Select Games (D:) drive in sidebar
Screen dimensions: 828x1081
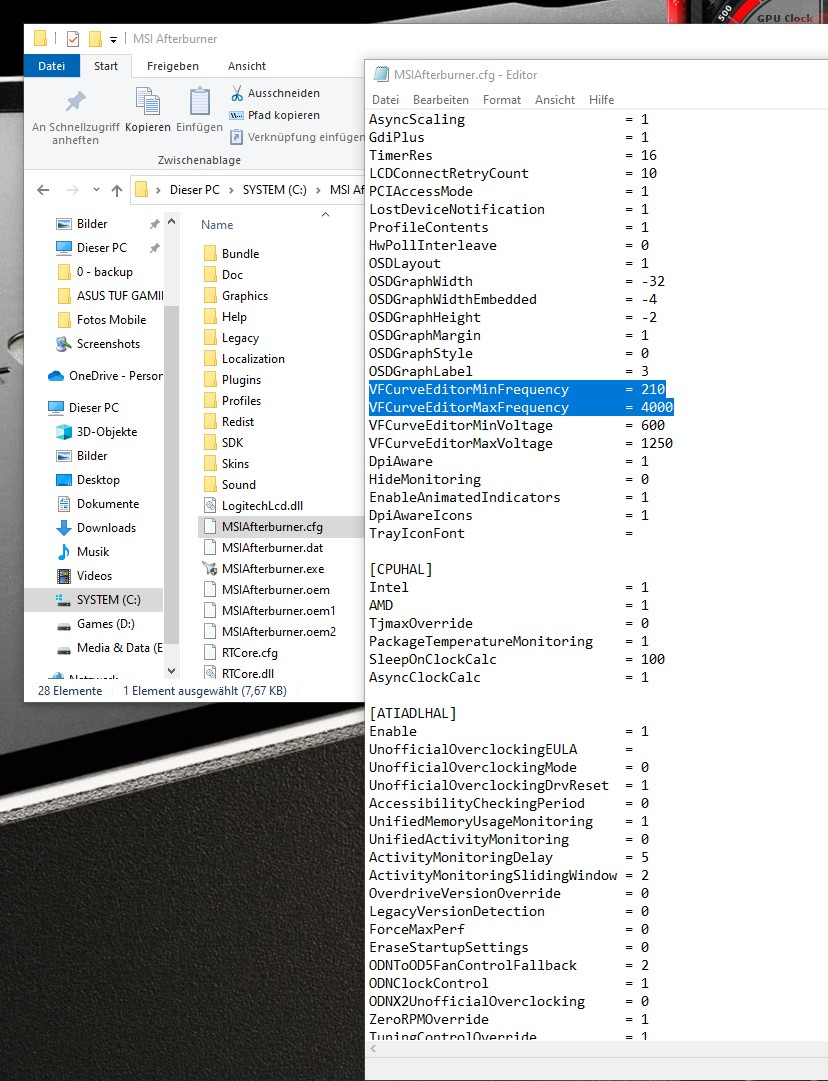click(x=105, y=624)
